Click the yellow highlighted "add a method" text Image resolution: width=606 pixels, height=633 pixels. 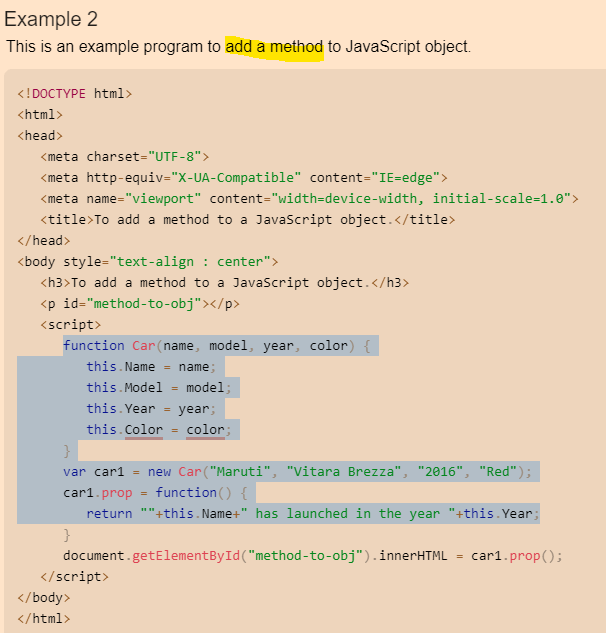coord(274,47)
